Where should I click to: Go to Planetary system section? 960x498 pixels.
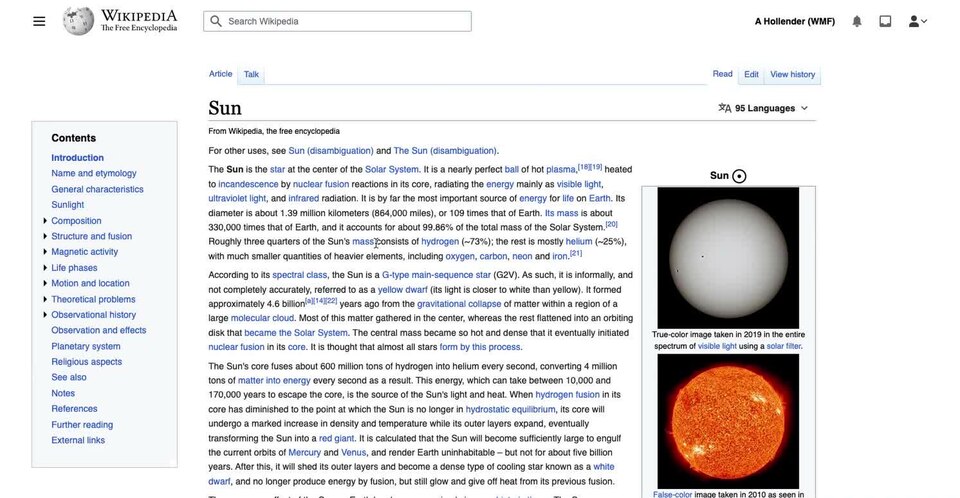click(x=86, y=346)
